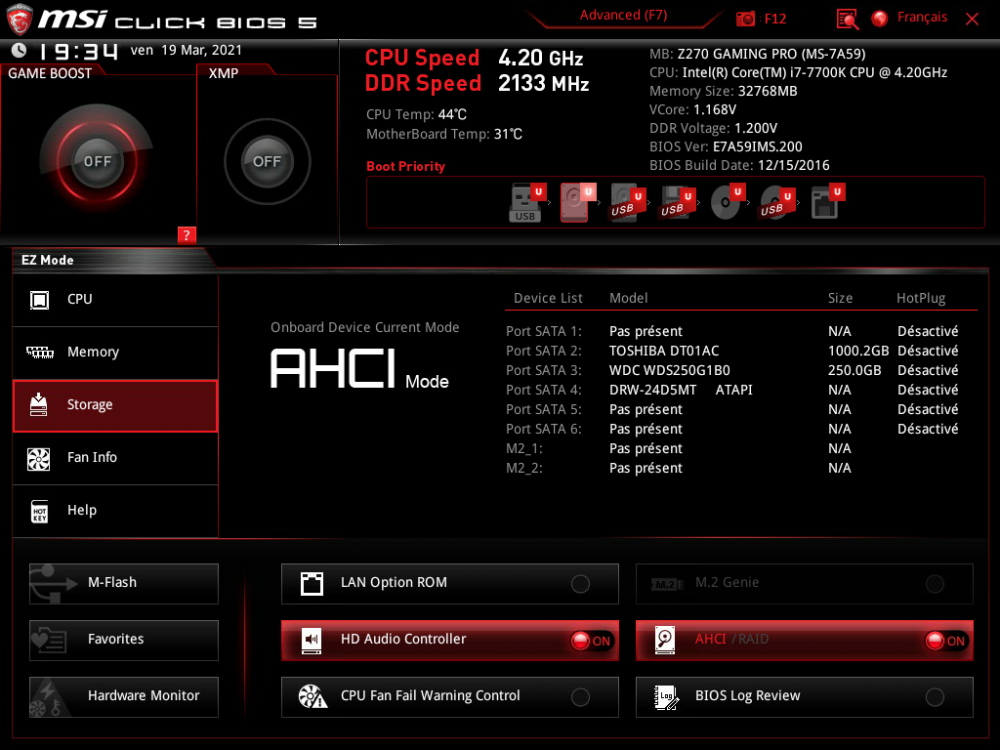Viewport: 1000px width, 750px height.
Task: Enable the XMP profile button
Action: tap(267, 161)
